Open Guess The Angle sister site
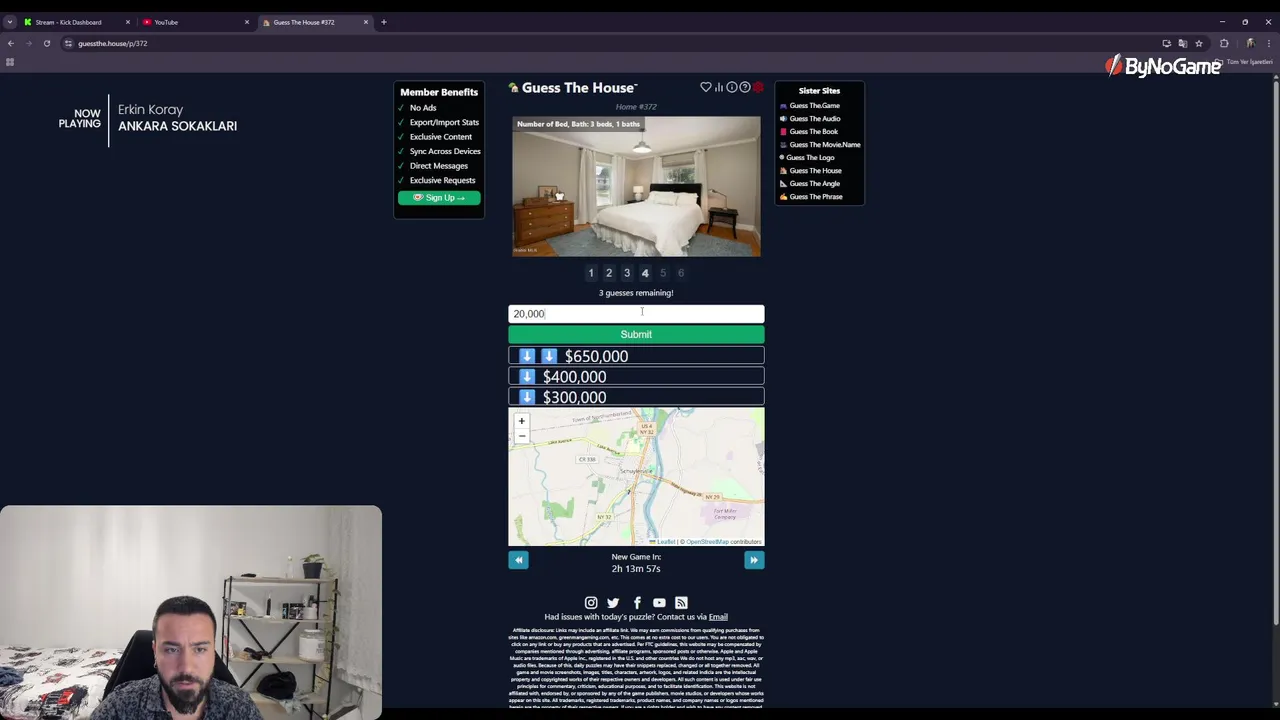The image size is (1280, 720). 814,184
